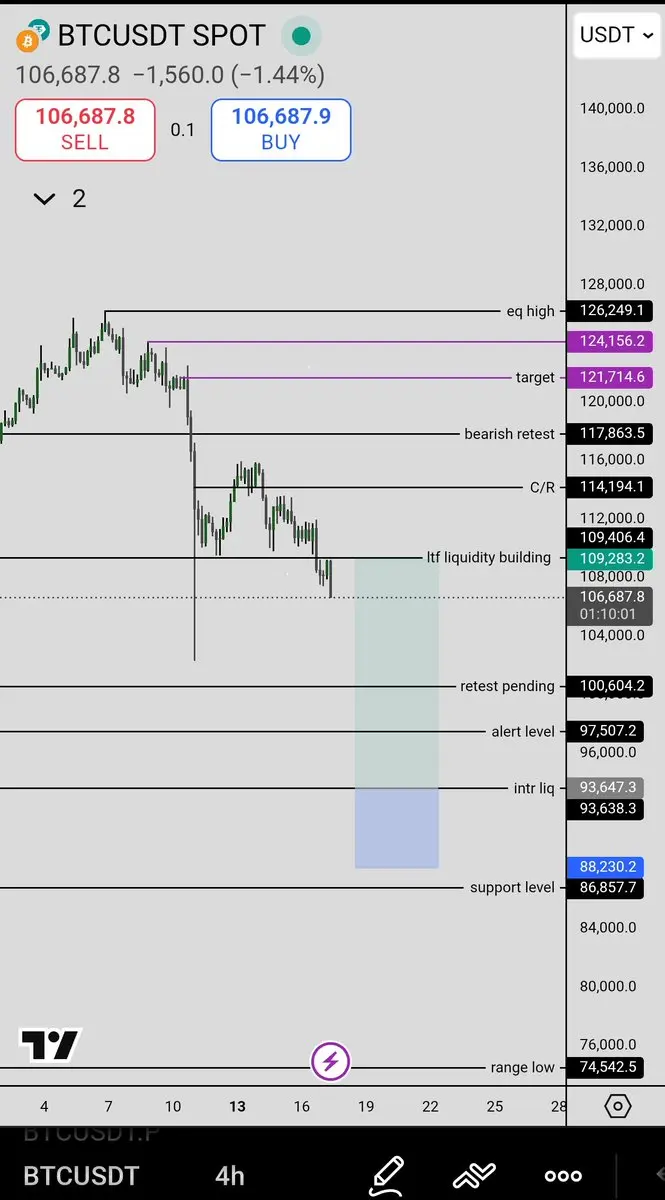Select the green 109,283.2 price label
Viewport: 665px width, 1200px height.
point(611,557)
